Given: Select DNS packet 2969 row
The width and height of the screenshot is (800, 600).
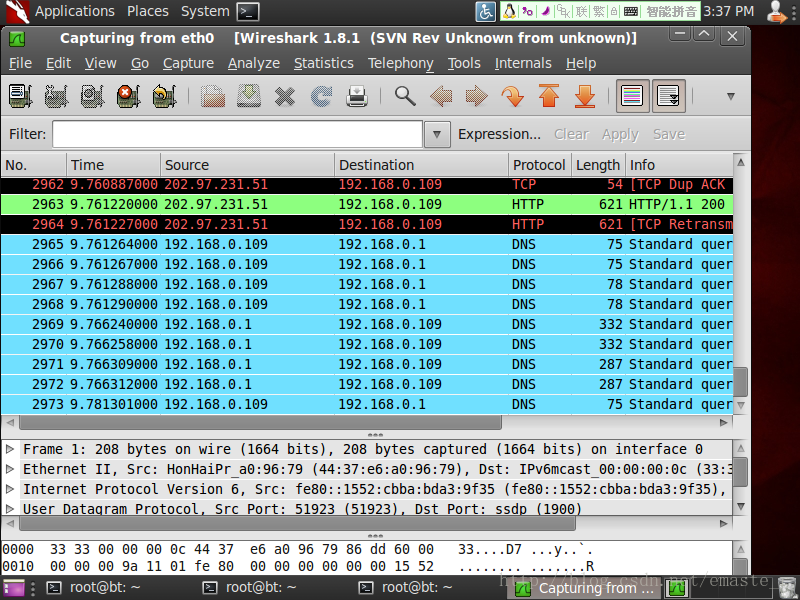Looking at the screenshot, I should coord(367,324).
